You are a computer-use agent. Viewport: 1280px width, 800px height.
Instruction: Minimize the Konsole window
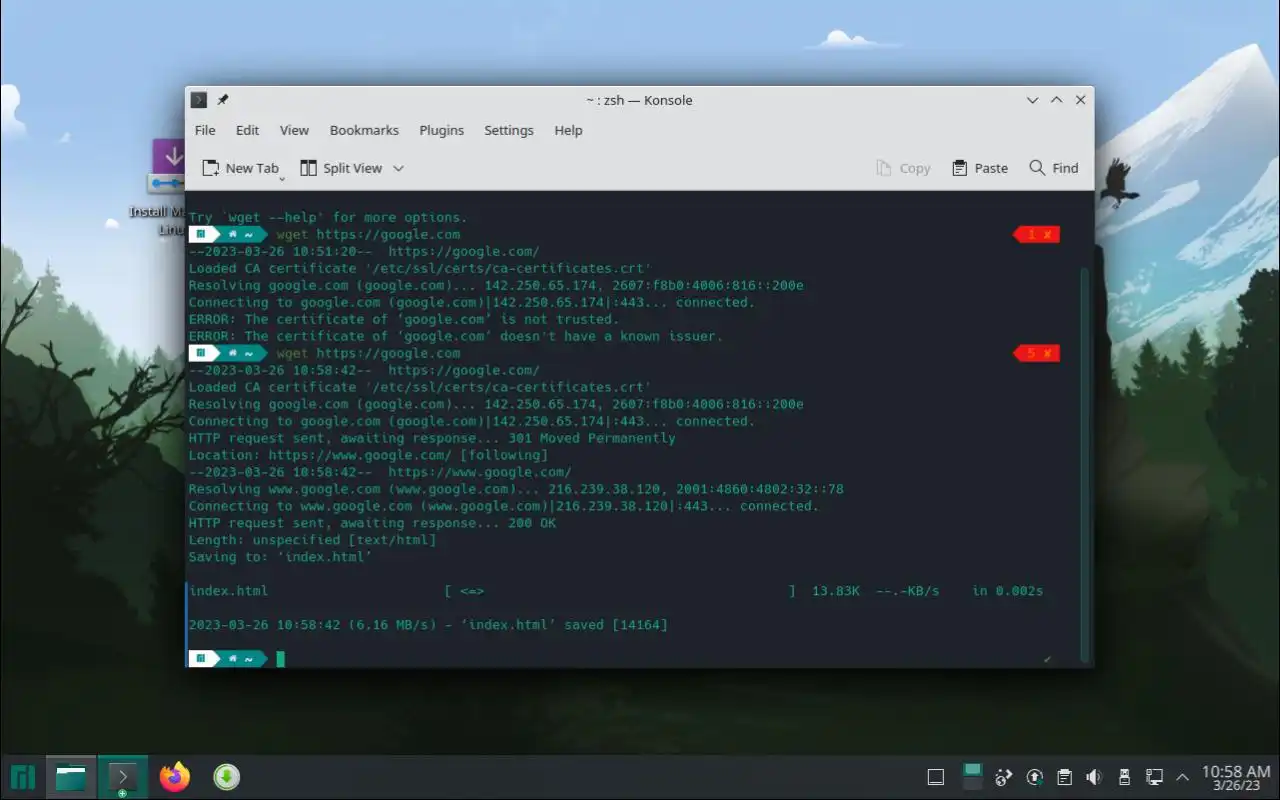1033,100
